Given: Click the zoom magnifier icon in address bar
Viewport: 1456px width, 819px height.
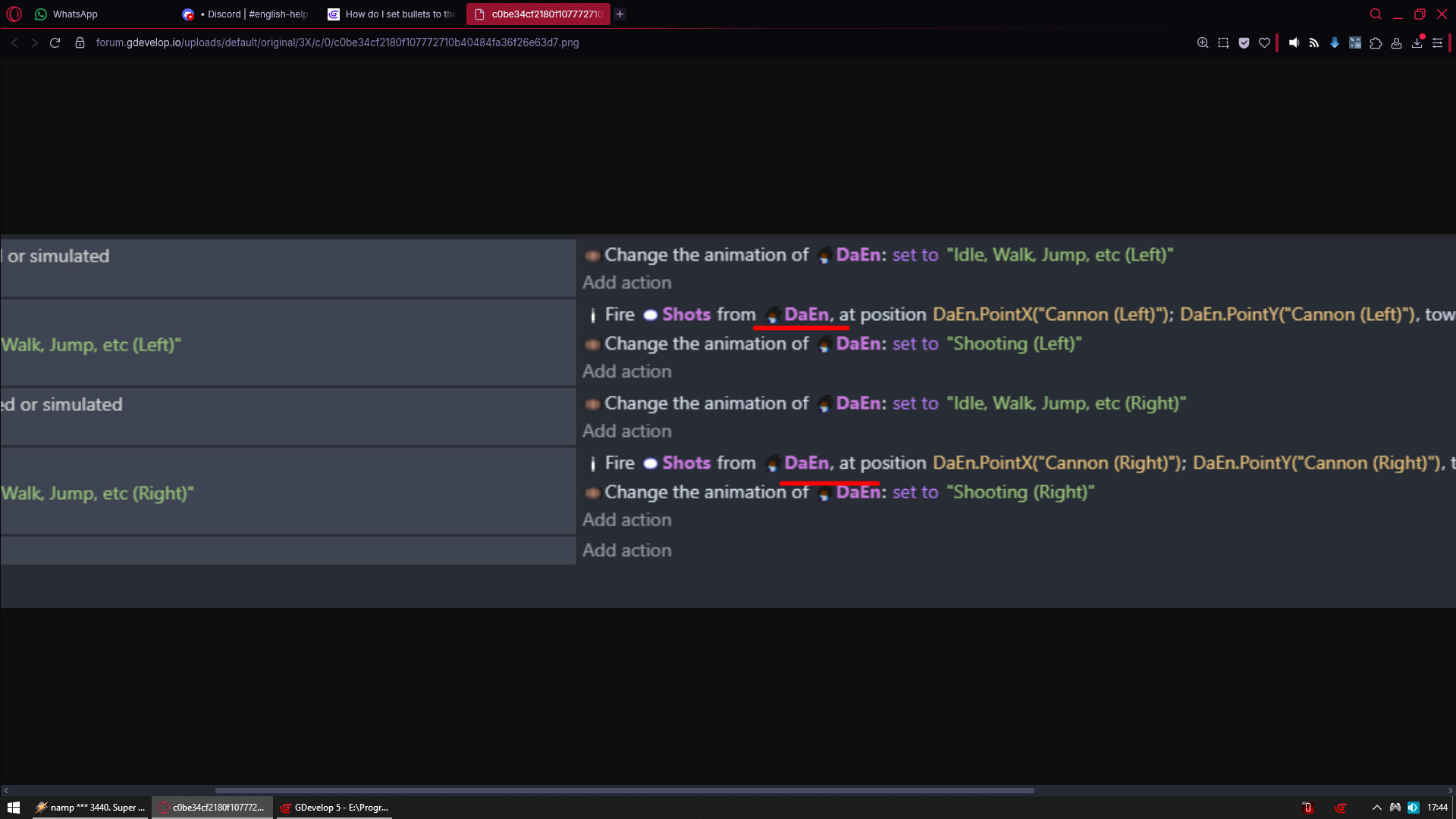Looking at the screenshot, I should pos(1203,43).
